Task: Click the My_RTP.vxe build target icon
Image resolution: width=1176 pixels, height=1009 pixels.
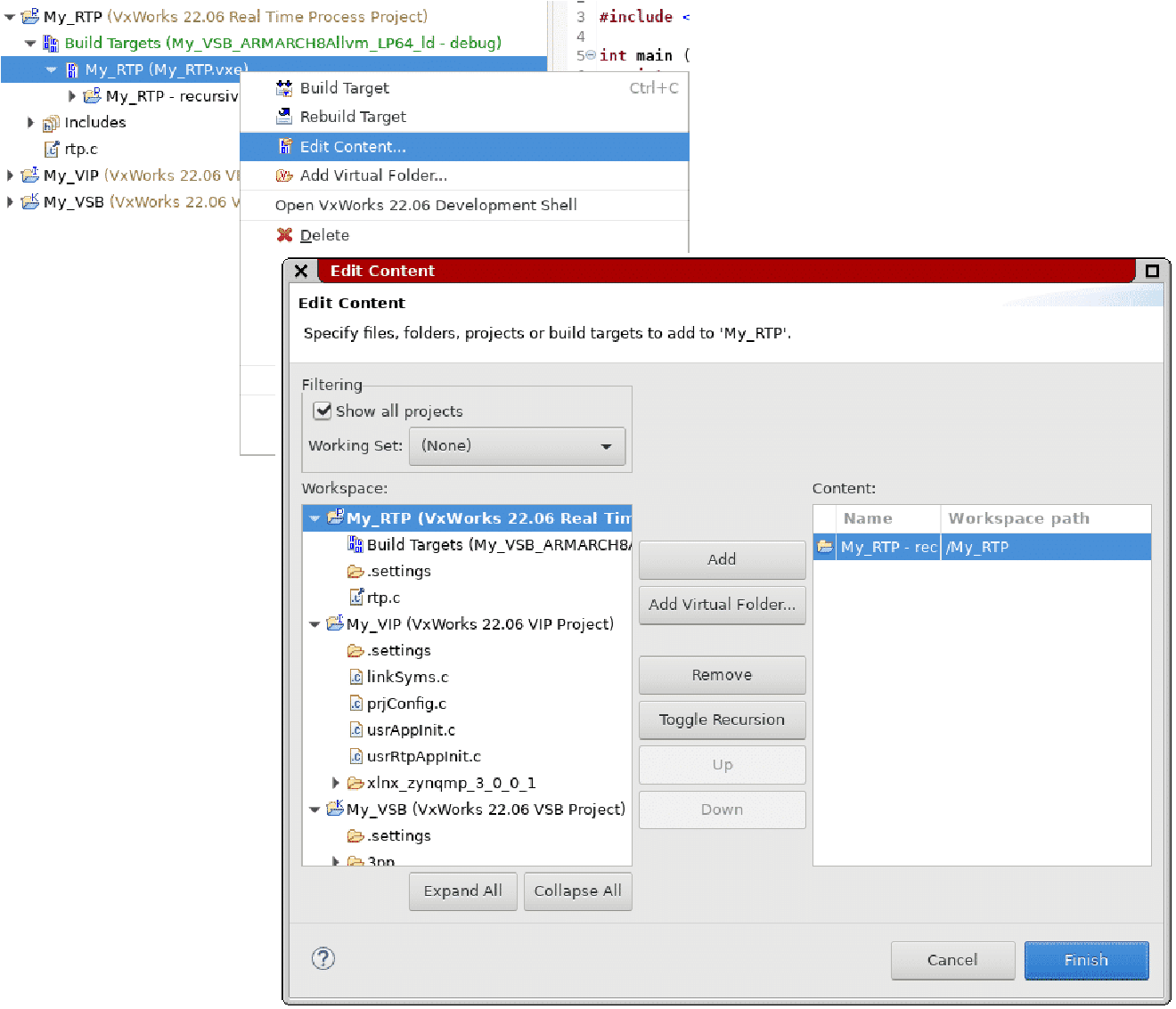Action: [x=73, y=69]
